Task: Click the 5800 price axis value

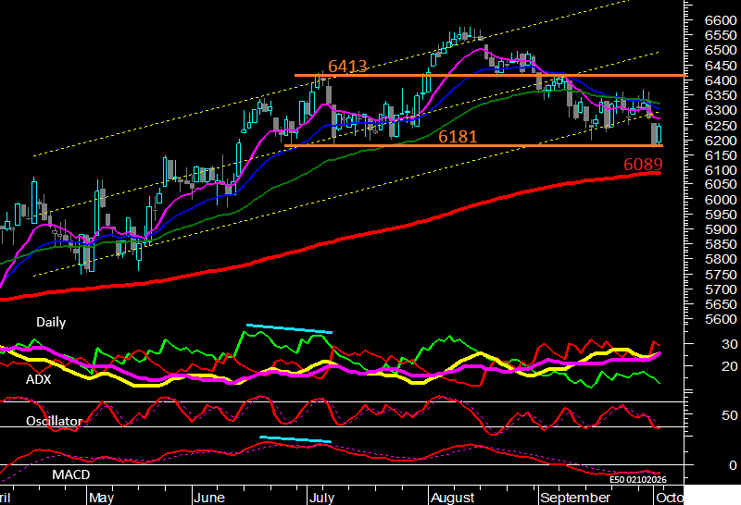Action: [x=720, y=259]
